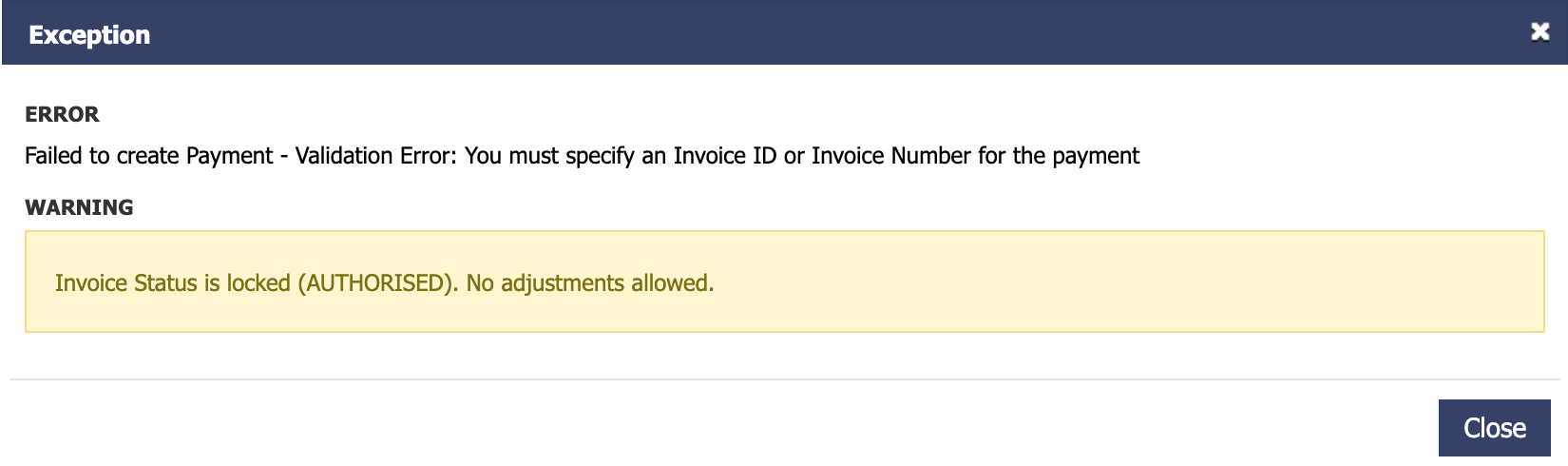
Task: Click 'No adjustments allowed.' warning text
Action: tap(590, 283)
